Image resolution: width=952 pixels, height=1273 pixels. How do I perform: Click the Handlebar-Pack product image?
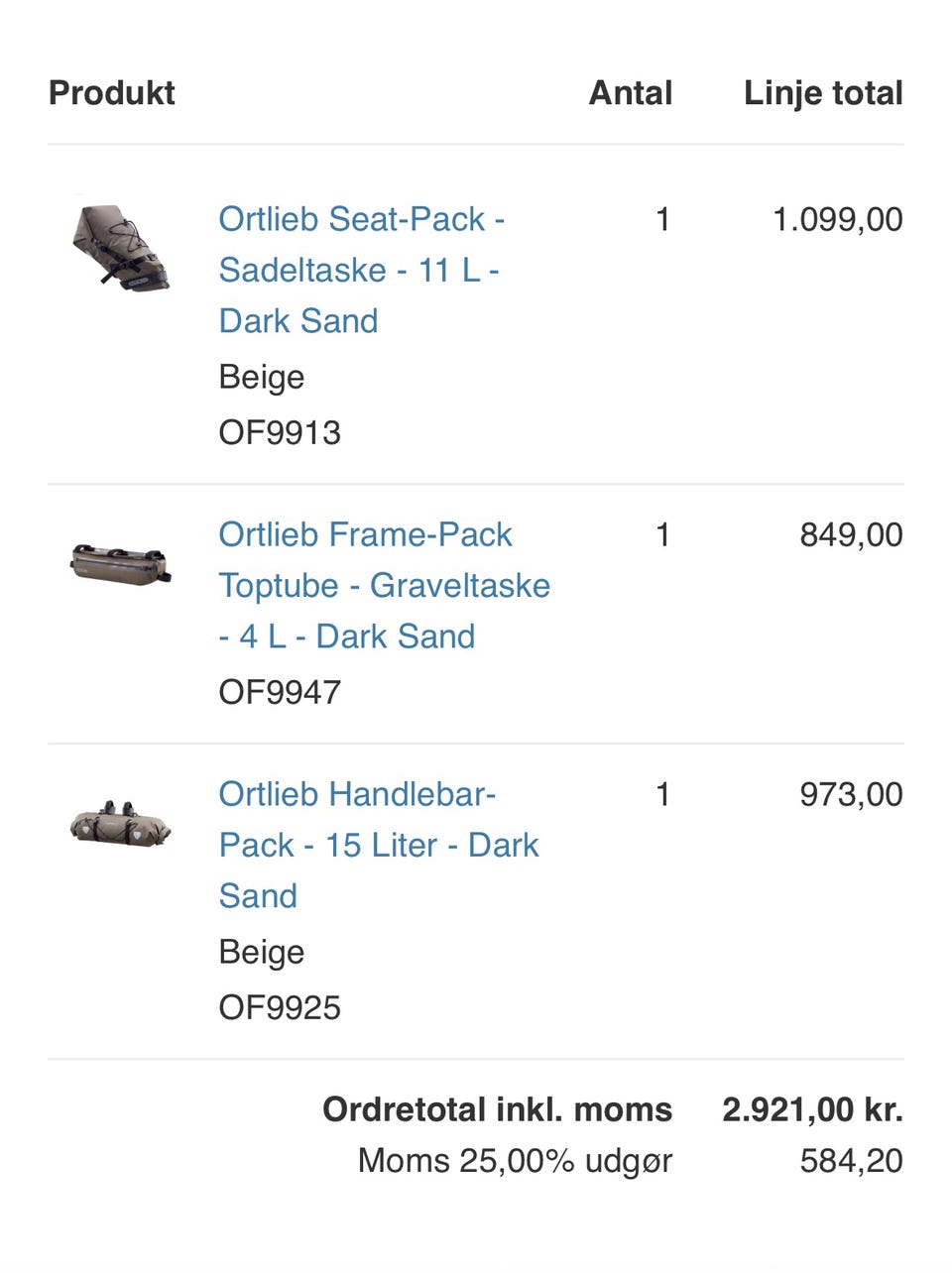(x=120, y=824)
